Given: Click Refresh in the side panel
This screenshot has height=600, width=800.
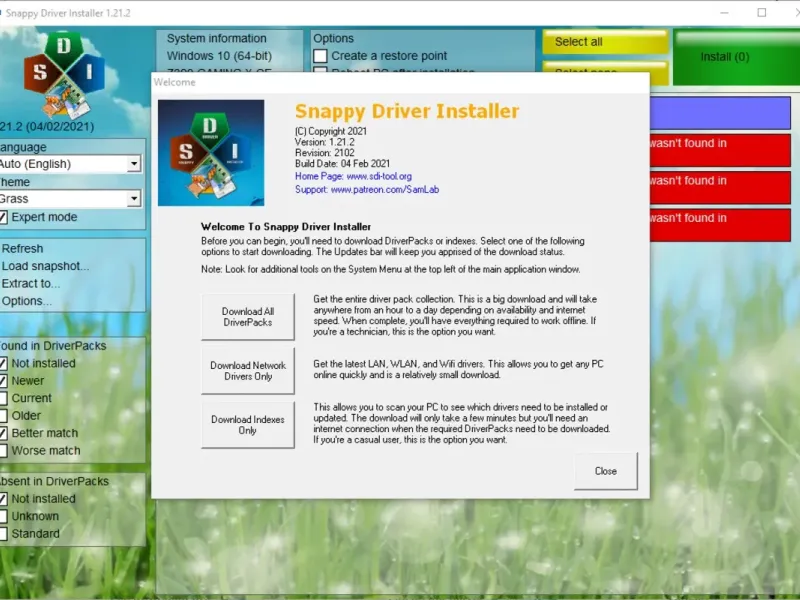Looking at the screenshot, I should [22, 248].
